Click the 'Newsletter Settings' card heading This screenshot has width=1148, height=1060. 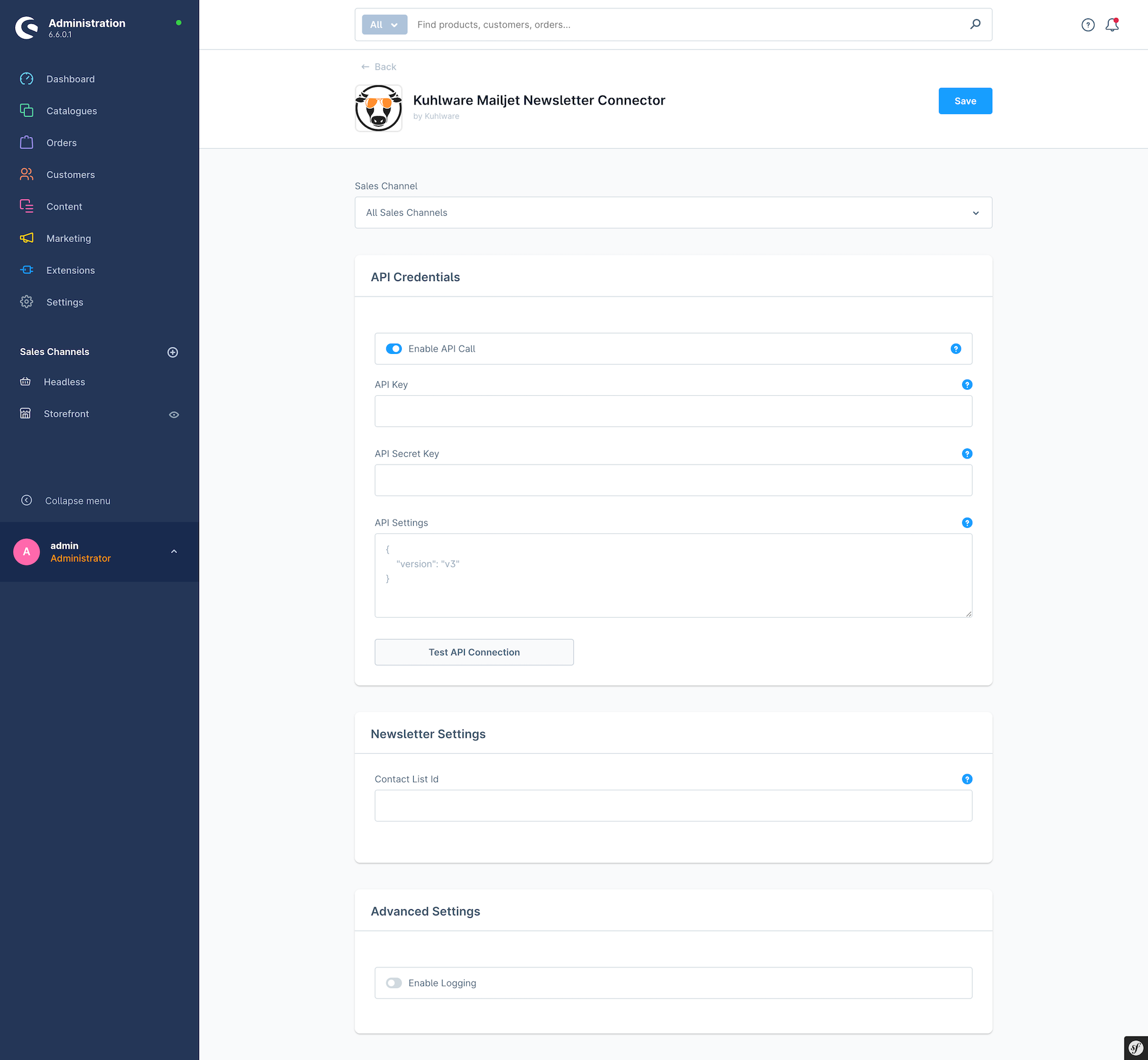[428, 734]
